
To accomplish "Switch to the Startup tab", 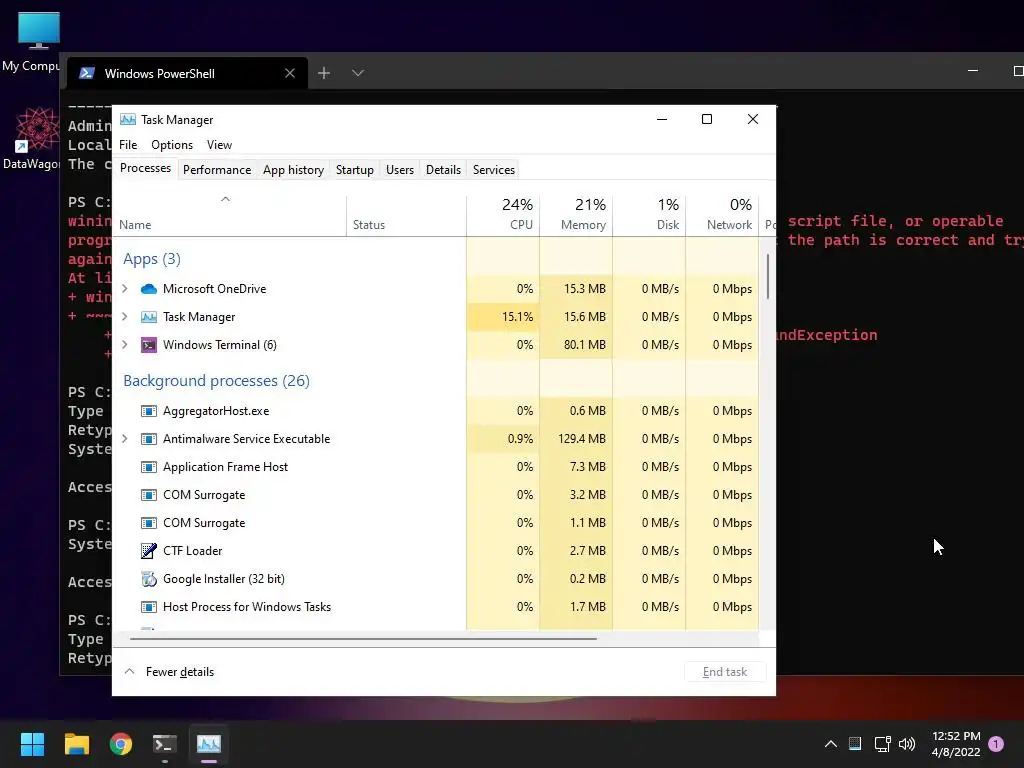I will click(355, 170).
